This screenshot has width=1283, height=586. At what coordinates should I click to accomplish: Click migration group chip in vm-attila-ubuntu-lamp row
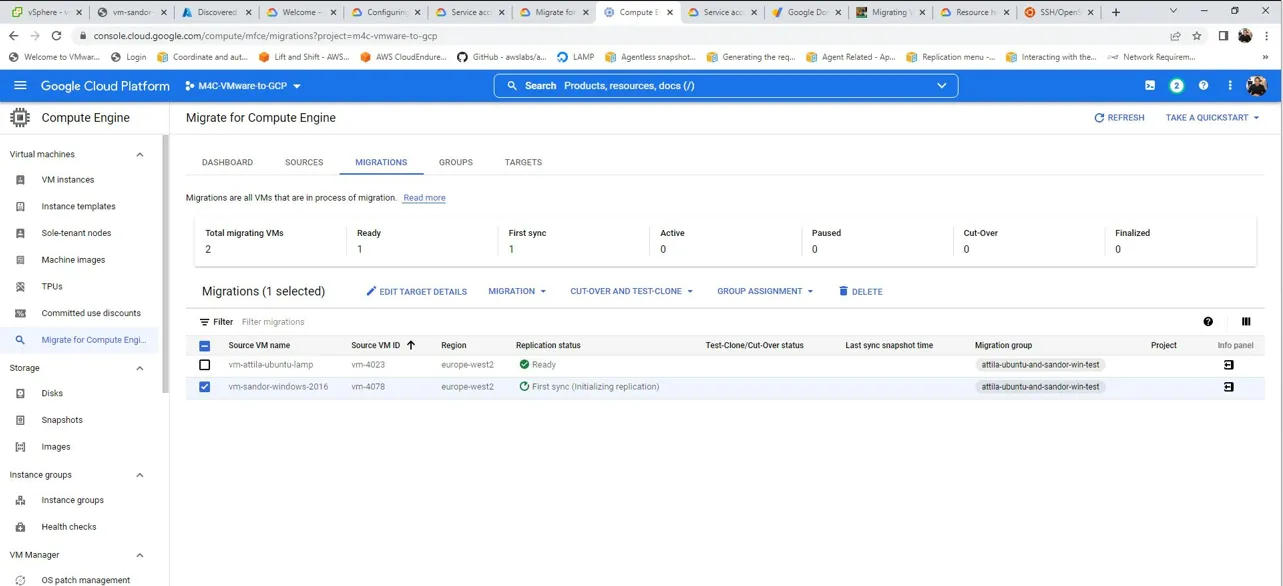tap(1040, 365)
